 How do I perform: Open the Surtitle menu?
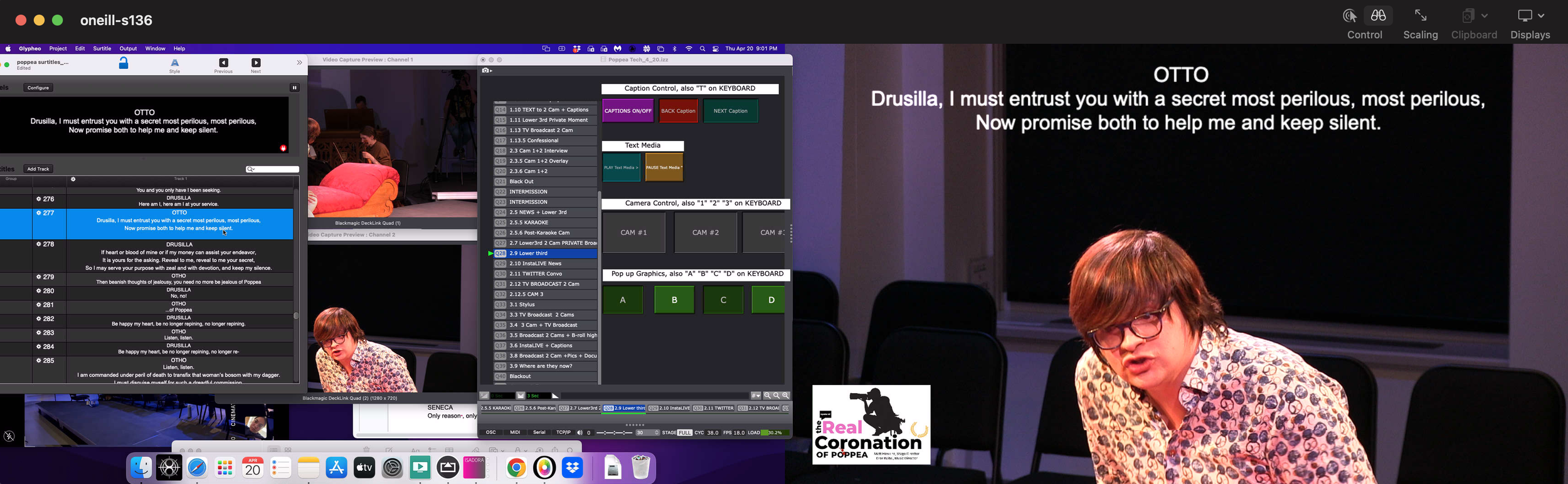click(x=102, y=48)
